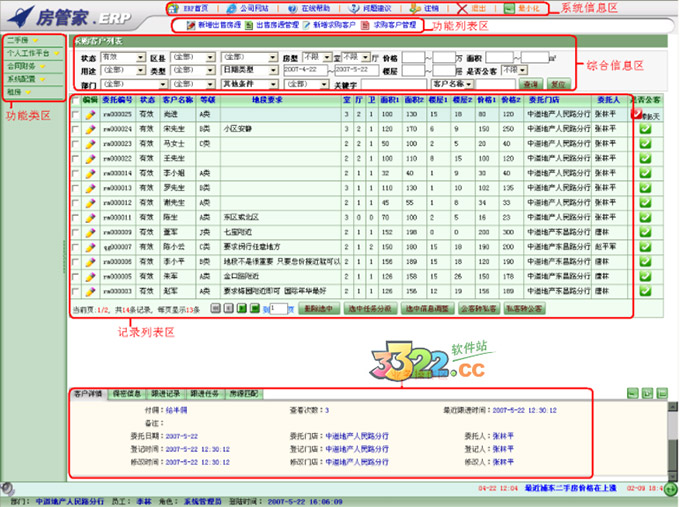This screenshot has width=680, height=507.
Task: Edit record rw000025 with pencil icon
Action: [90, 114]
